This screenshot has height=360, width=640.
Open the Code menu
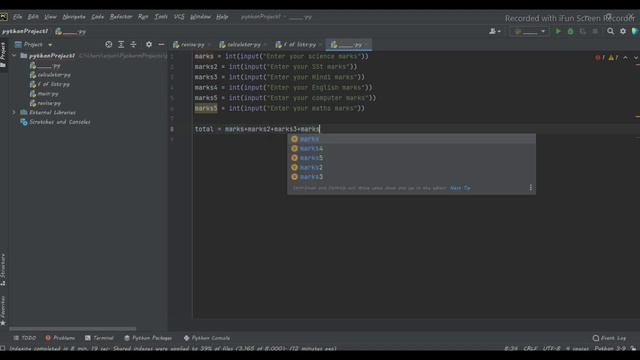tap(97, 17)
